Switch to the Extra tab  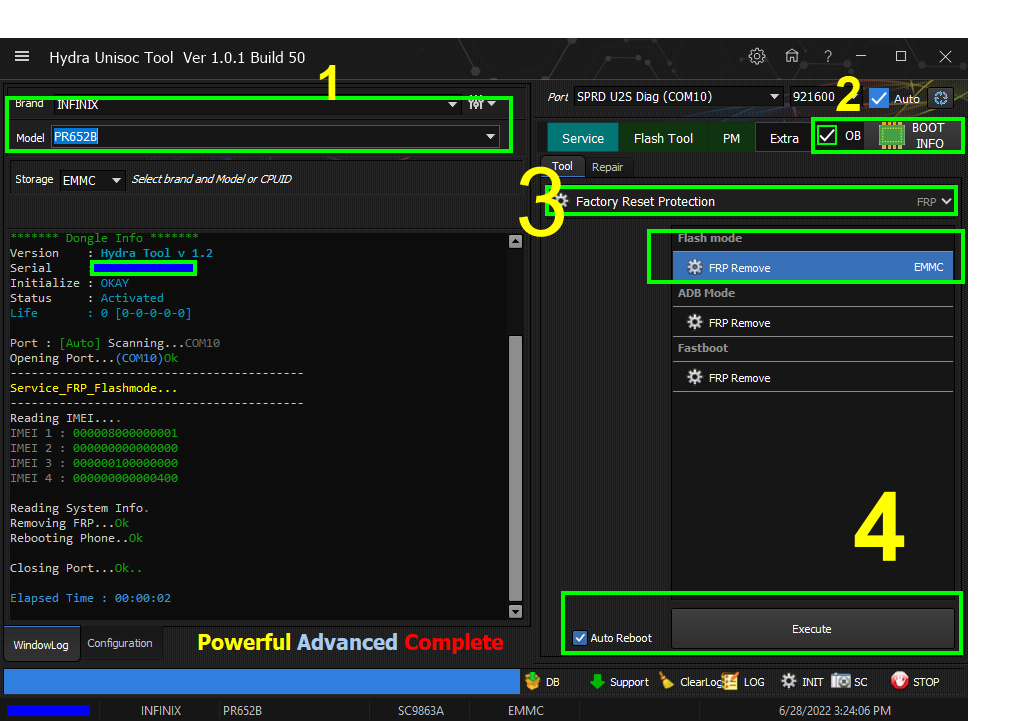click(x=784, y=138)
